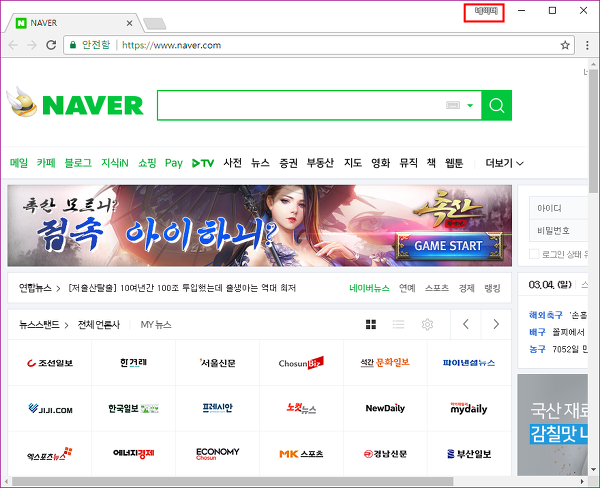Open the 조선일보 newspaper logo
The image size is (600, 488).
coord(50,363)
